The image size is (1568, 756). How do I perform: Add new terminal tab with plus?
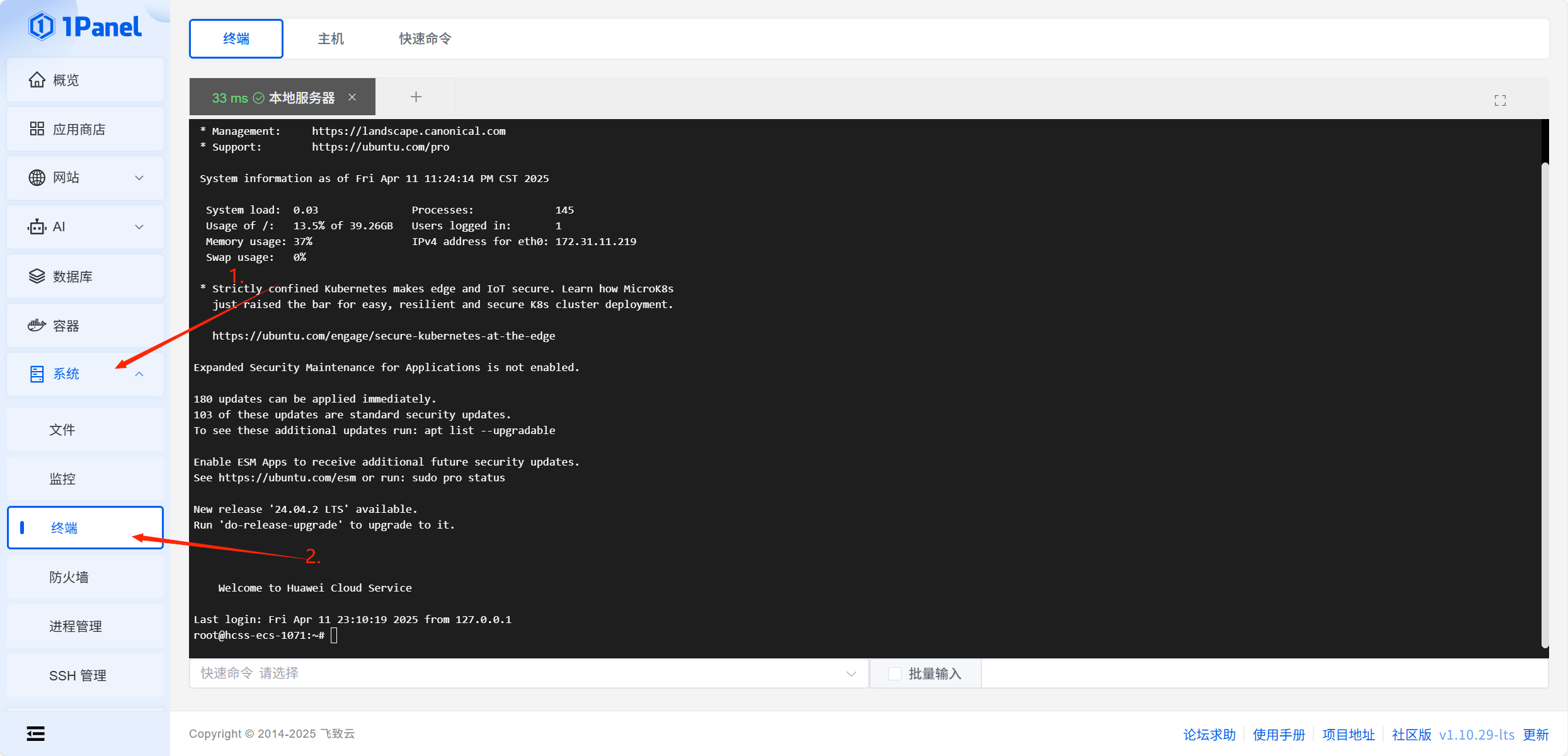point(416,97)
